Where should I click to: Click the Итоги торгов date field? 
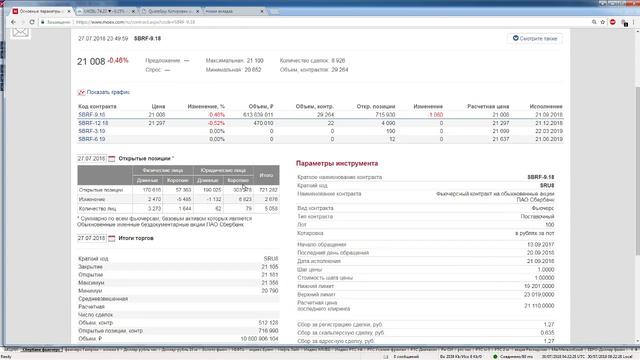pos(91,238)
